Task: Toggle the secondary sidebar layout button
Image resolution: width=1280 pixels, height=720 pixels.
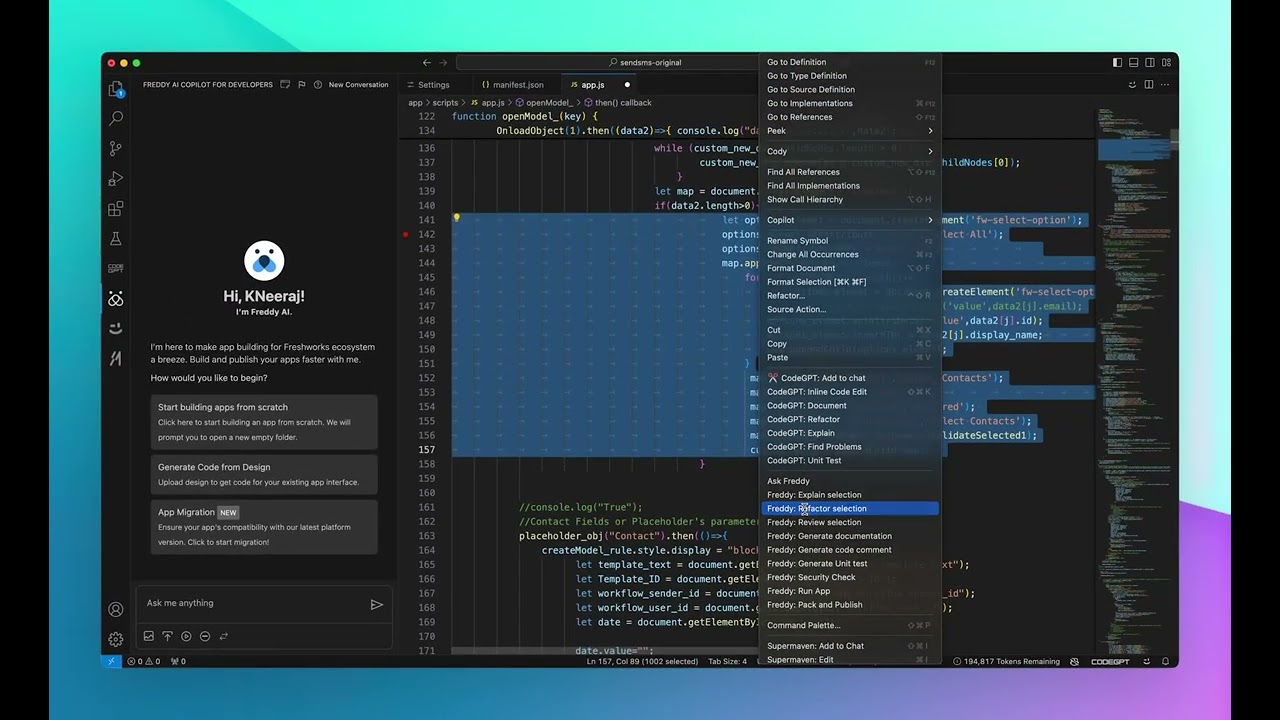Action: (1150, 62)
